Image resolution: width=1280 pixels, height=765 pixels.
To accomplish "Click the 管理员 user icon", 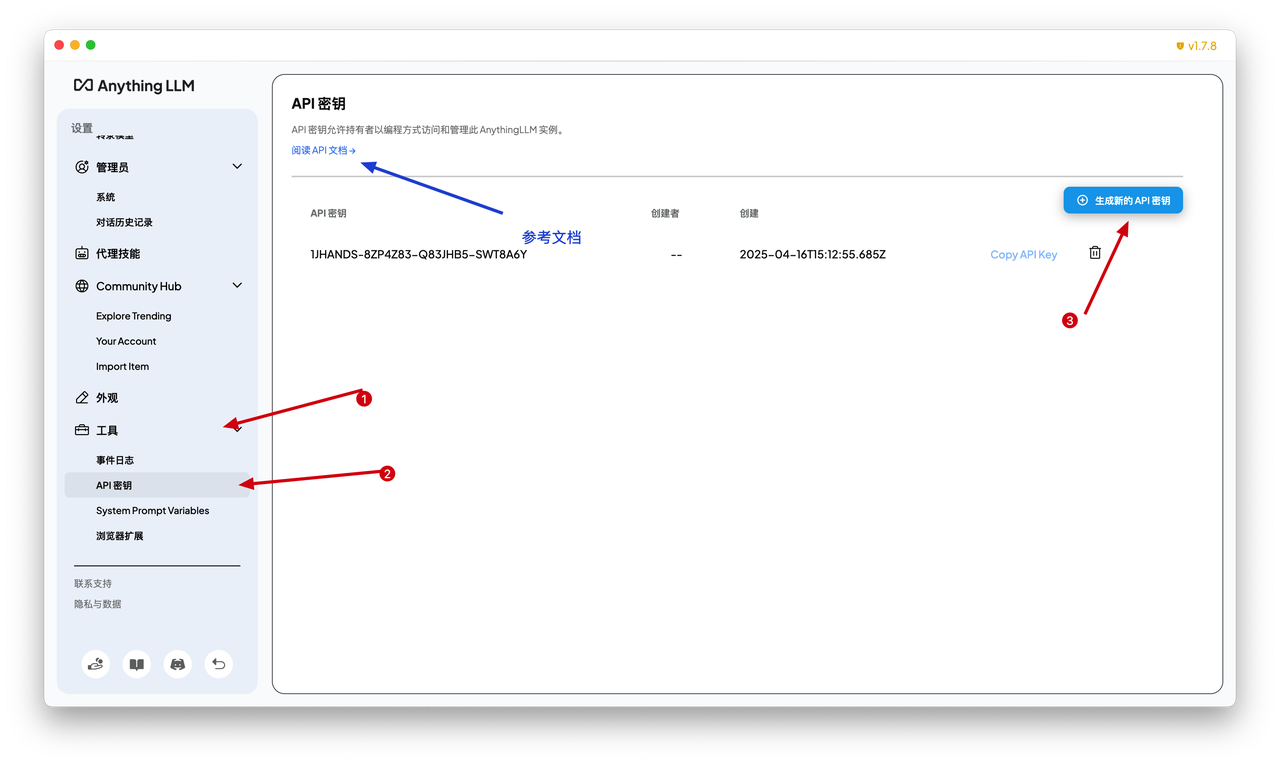I will [x=82, y=167].
